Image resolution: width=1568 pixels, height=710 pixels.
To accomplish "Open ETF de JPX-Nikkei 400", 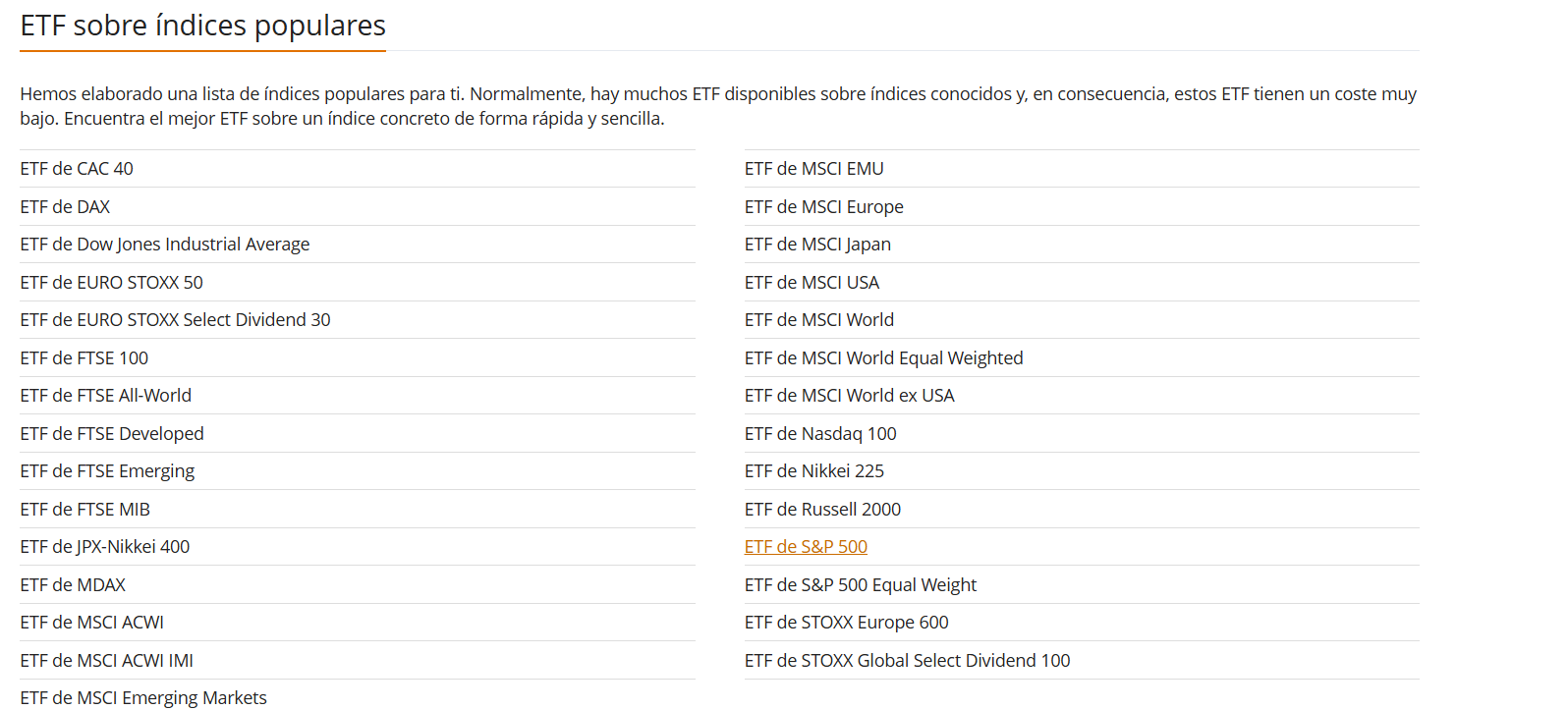I will (105, 547).
